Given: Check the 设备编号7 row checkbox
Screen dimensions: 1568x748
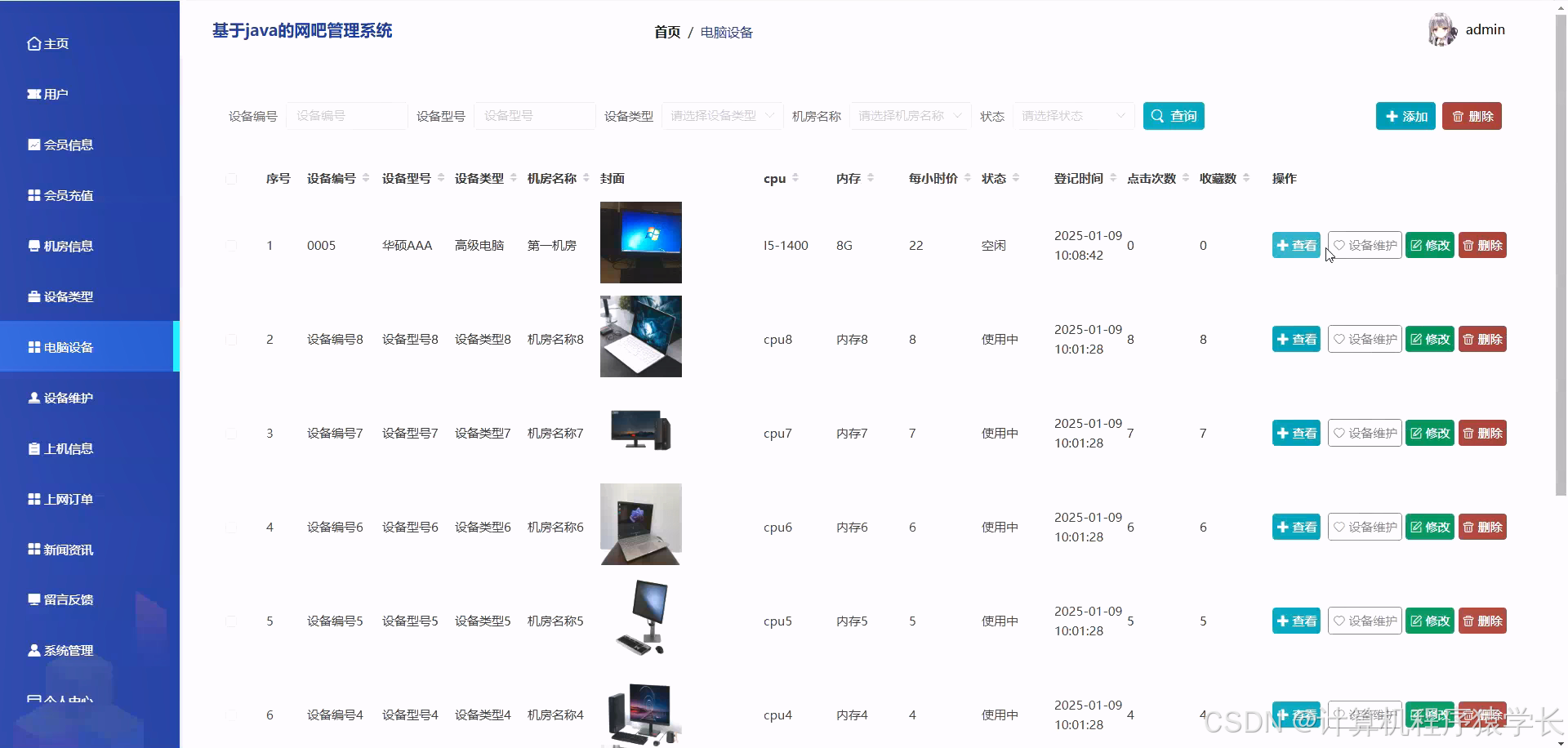Looking at the screenshot, I should 231,433.
